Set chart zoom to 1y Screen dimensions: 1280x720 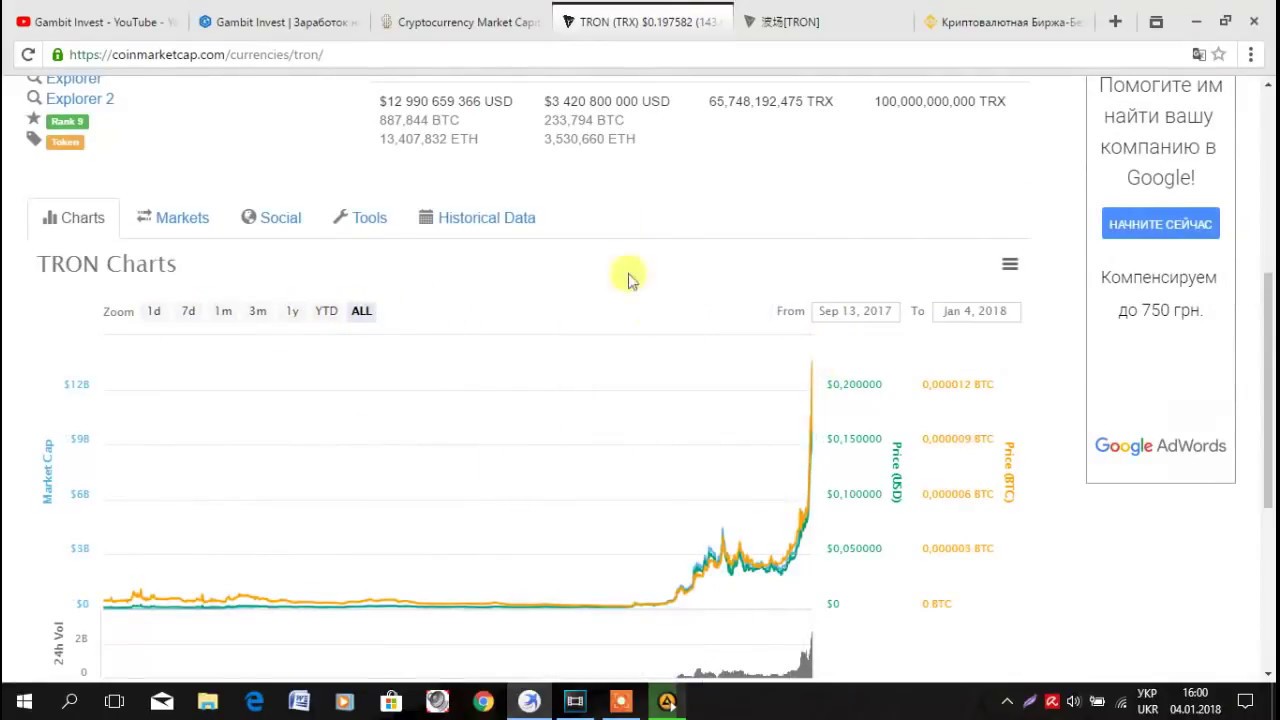[292, 311]
